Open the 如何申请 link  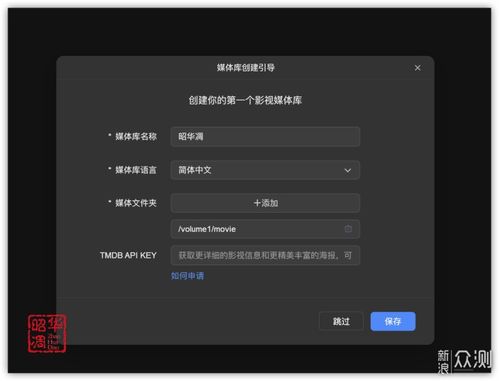(187, 276)
